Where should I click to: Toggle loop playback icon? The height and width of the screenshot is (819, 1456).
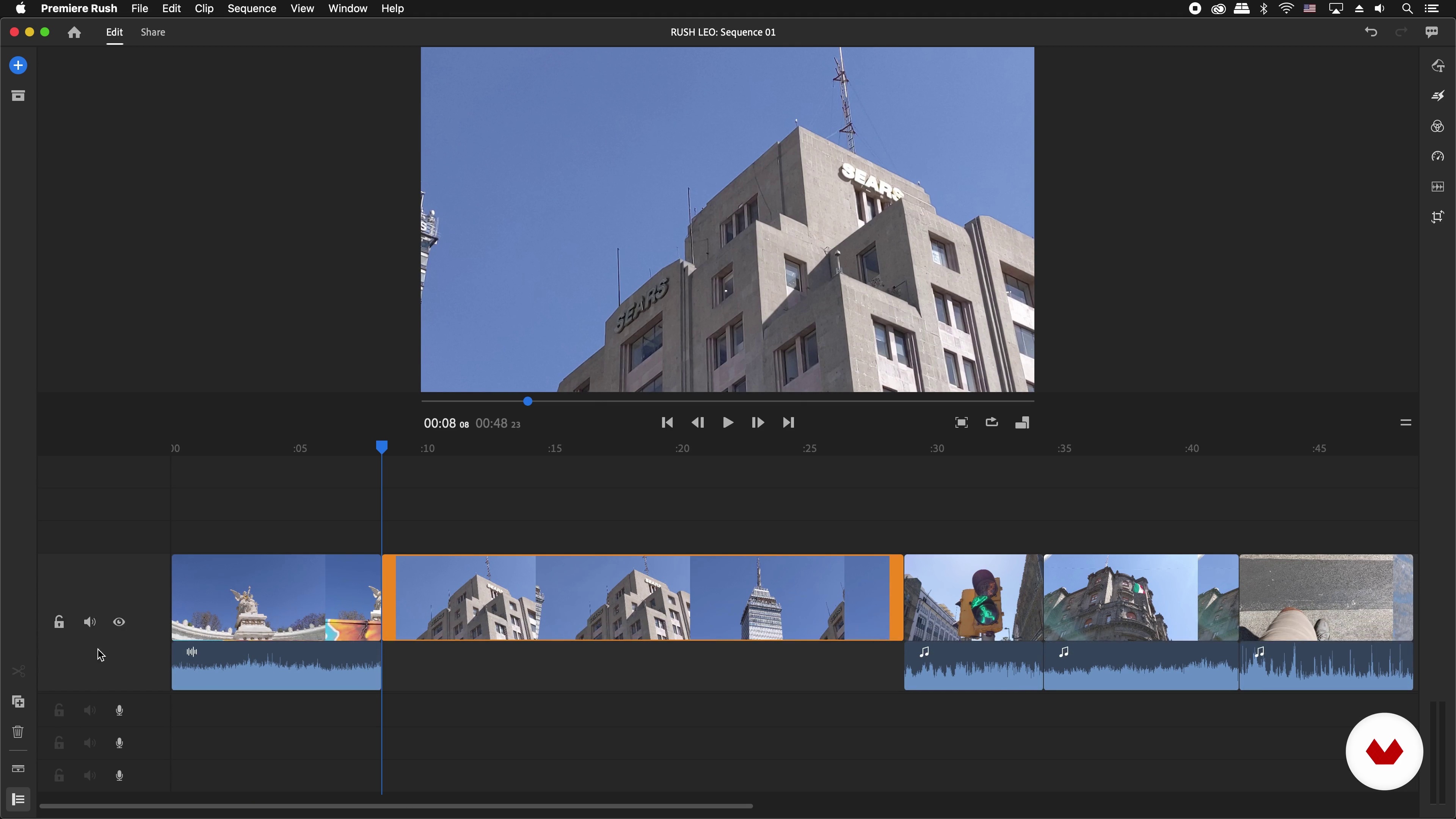point(992,422)
